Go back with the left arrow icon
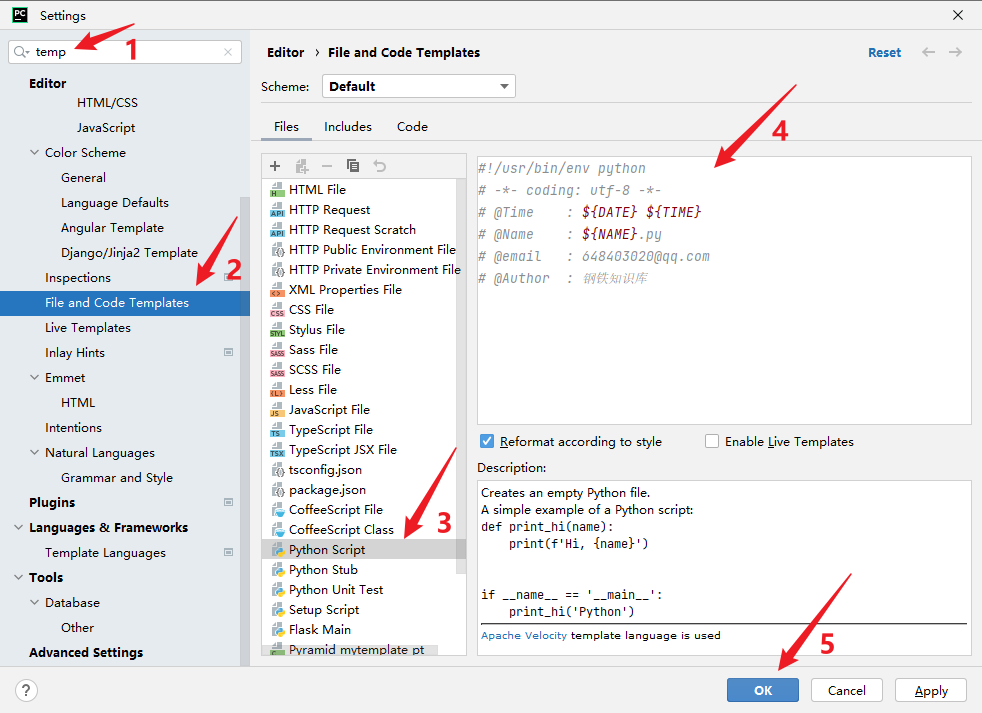This screenshot has width=982, height=713. click(928, 52)
